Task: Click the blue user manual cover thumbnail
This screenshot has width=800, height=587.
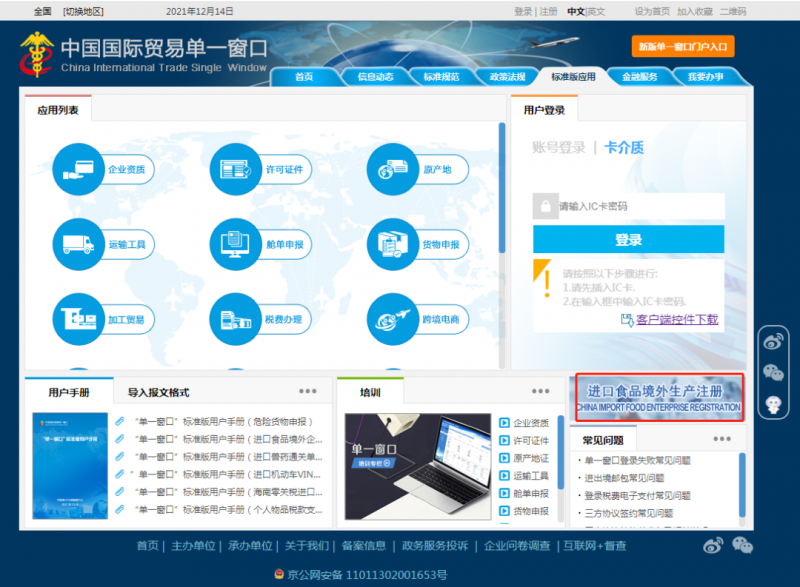Action: 70,466
